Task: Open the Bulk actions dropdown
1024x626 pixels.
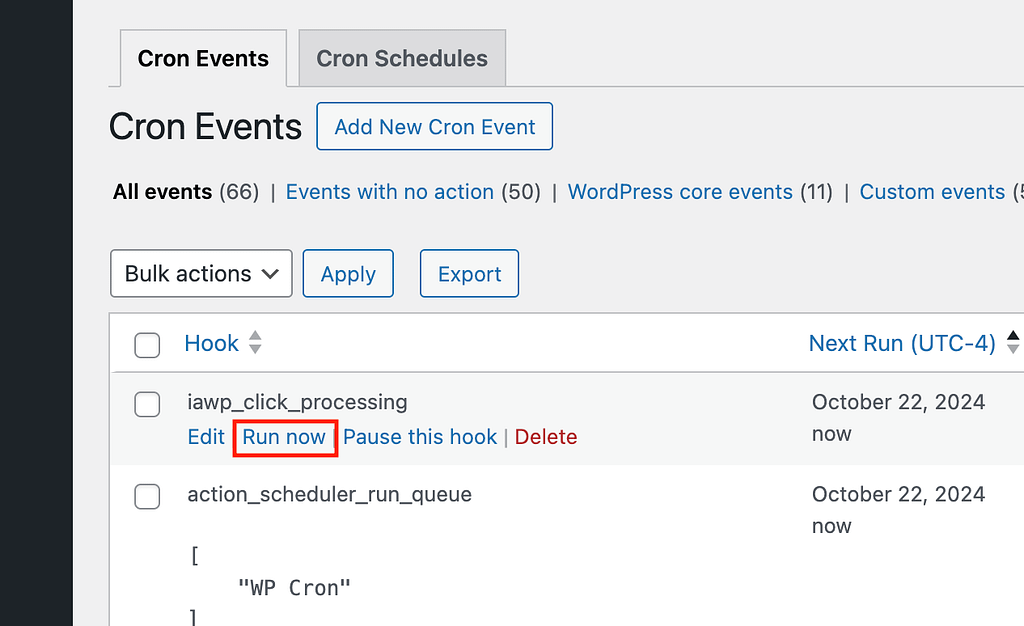Action: (200, 273)
